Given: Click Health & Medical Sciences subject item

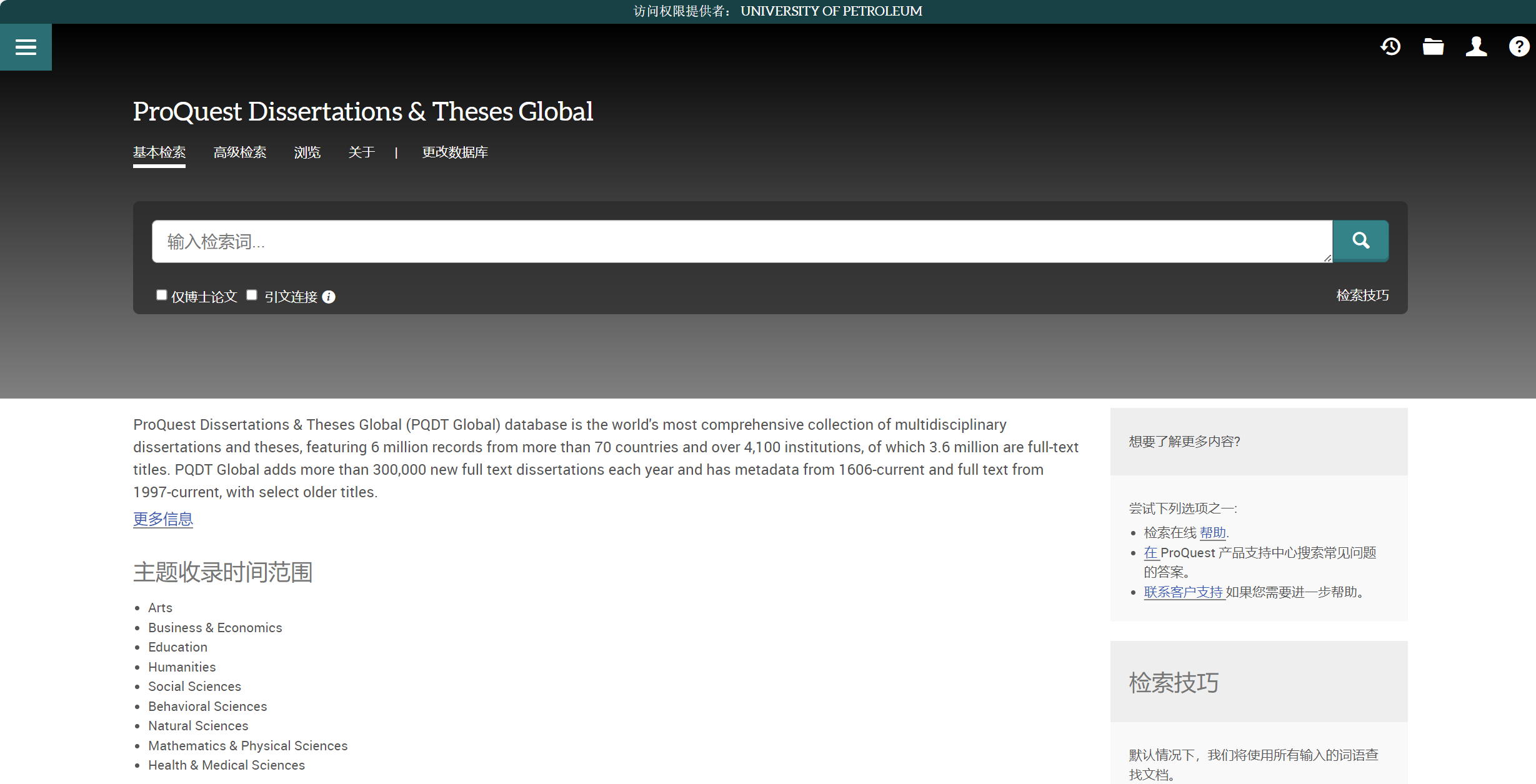Looking at the screenshot, I should (x=226, y=765).
